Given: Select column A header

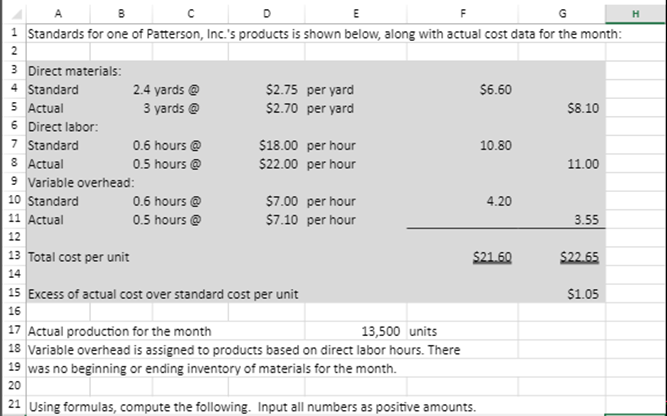Looking at the screenshot, I should point(58,14).
